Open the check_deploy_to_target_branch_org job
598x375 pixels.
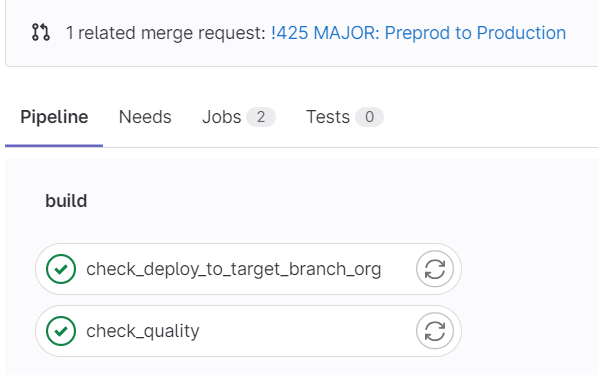[x=233, y=269]
